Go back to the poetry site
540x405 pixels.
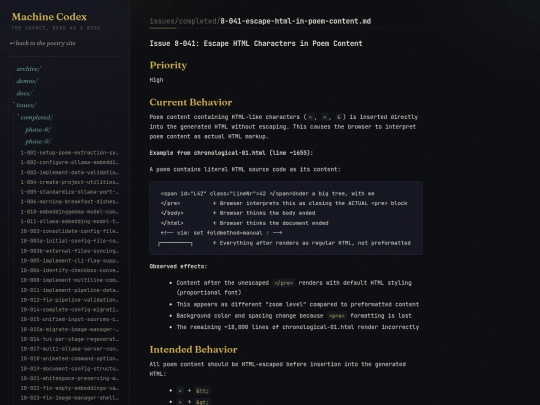tap(43, 43)
